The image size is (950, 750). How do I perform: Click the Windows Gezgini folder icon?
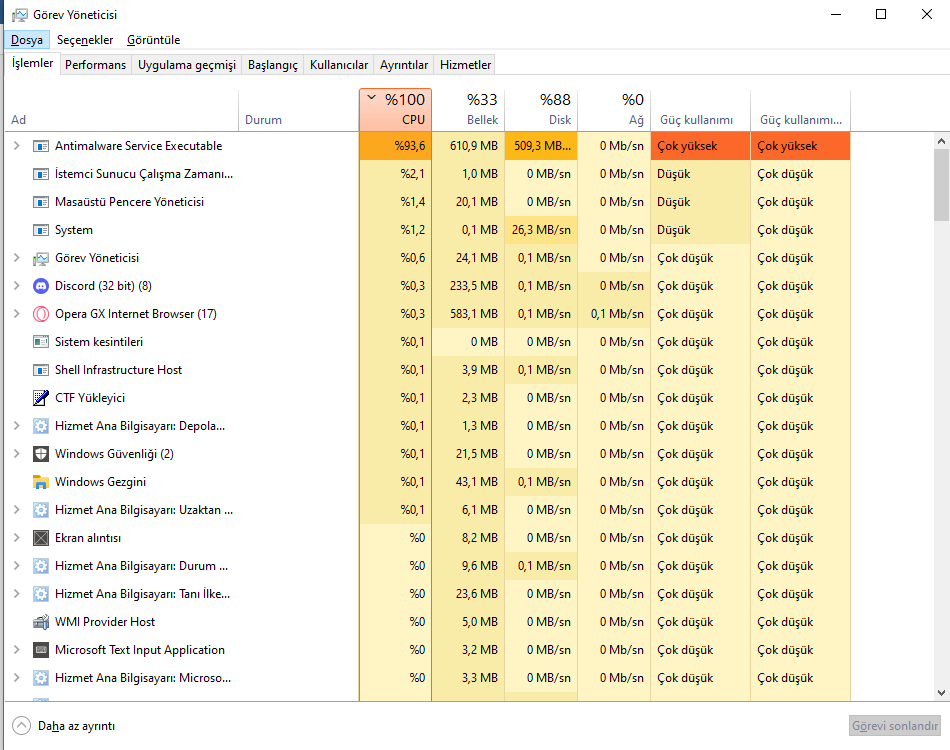41,482
